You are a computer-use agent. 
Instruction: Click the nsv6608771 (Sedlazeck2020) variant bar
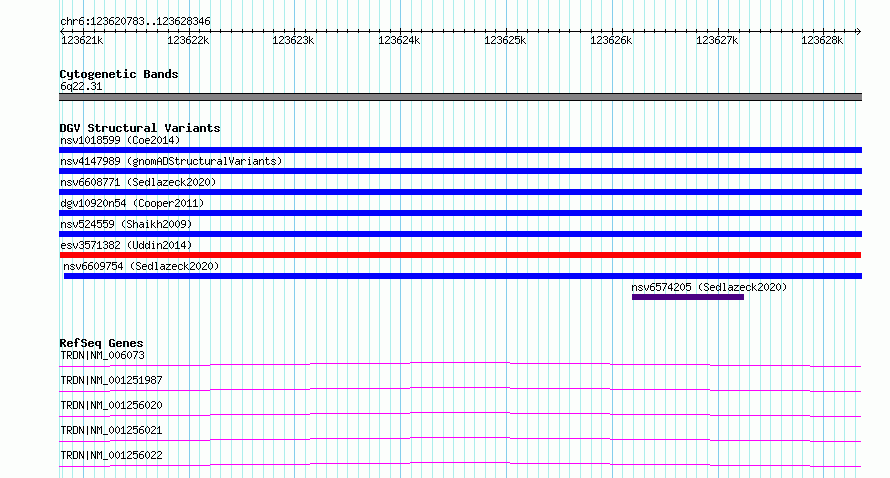(460, 192)
